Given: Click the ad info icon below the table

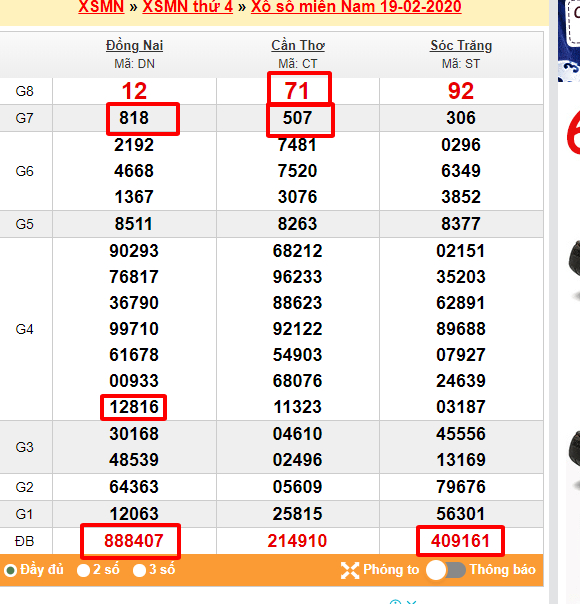Looking at the screenshot, I should (395, 602).
